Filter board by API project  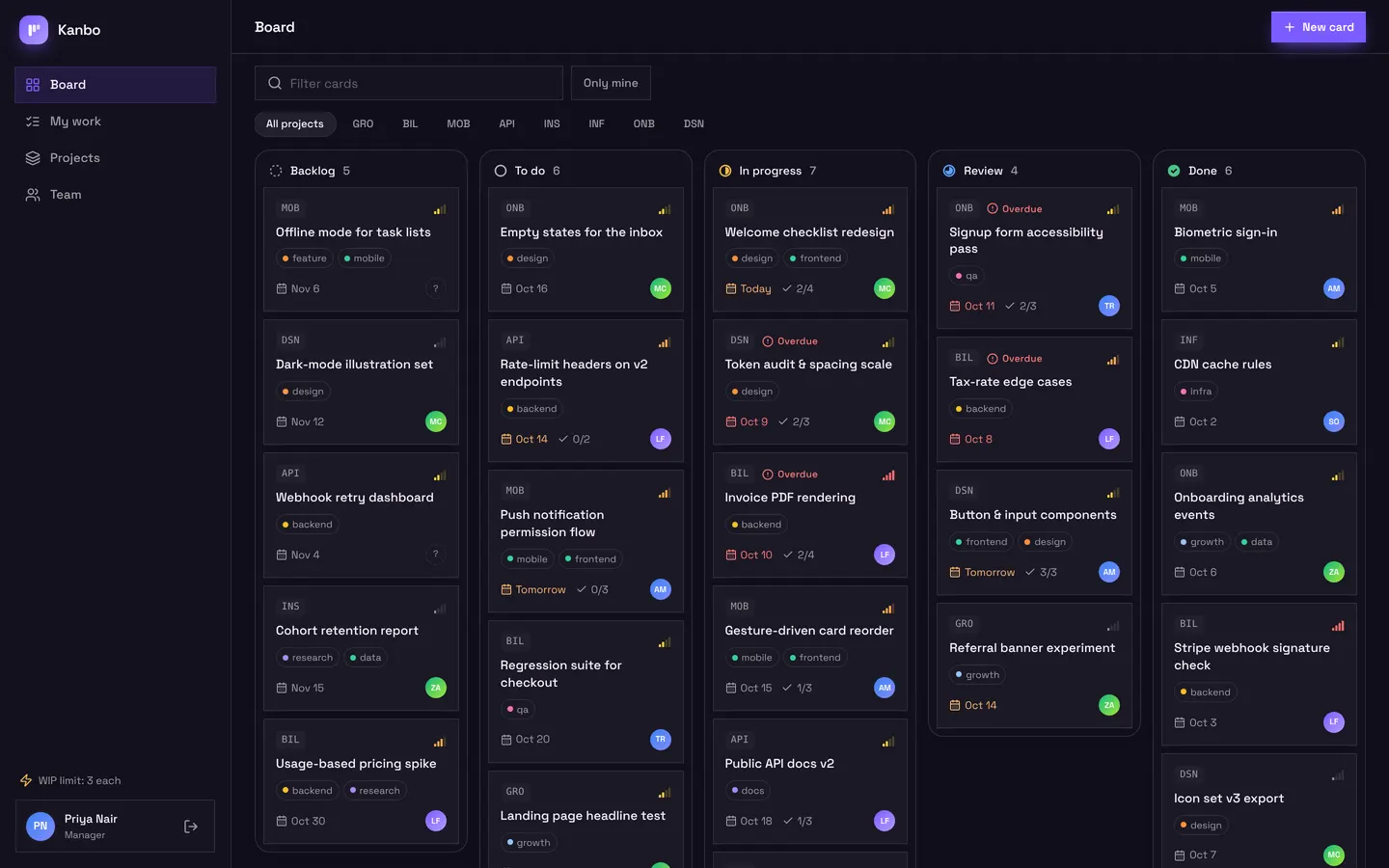pos(506,123)
